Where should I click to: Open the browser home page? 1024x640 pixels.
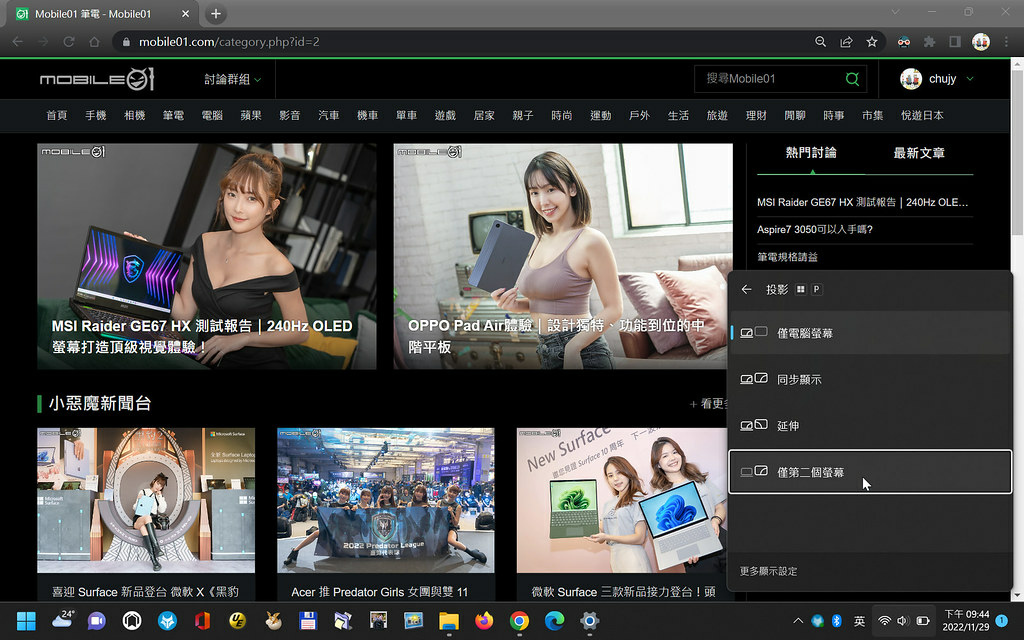(94, 42)
